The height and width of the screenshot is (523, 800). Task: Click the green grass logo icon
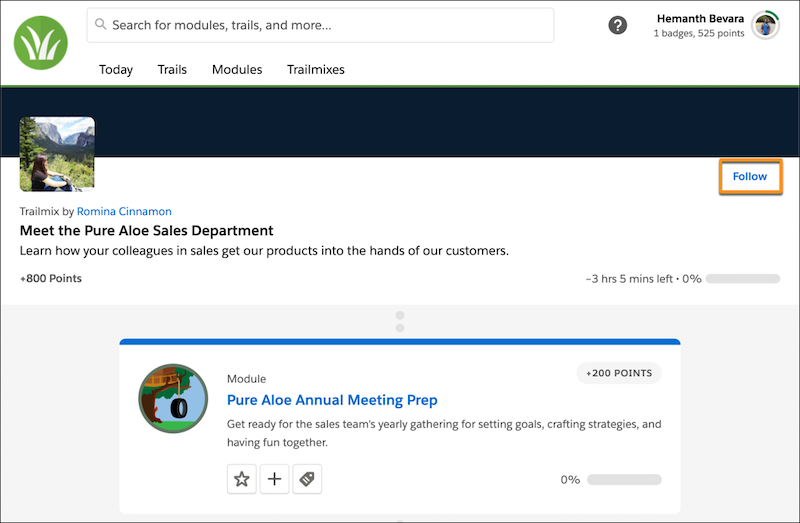(41, 42)
